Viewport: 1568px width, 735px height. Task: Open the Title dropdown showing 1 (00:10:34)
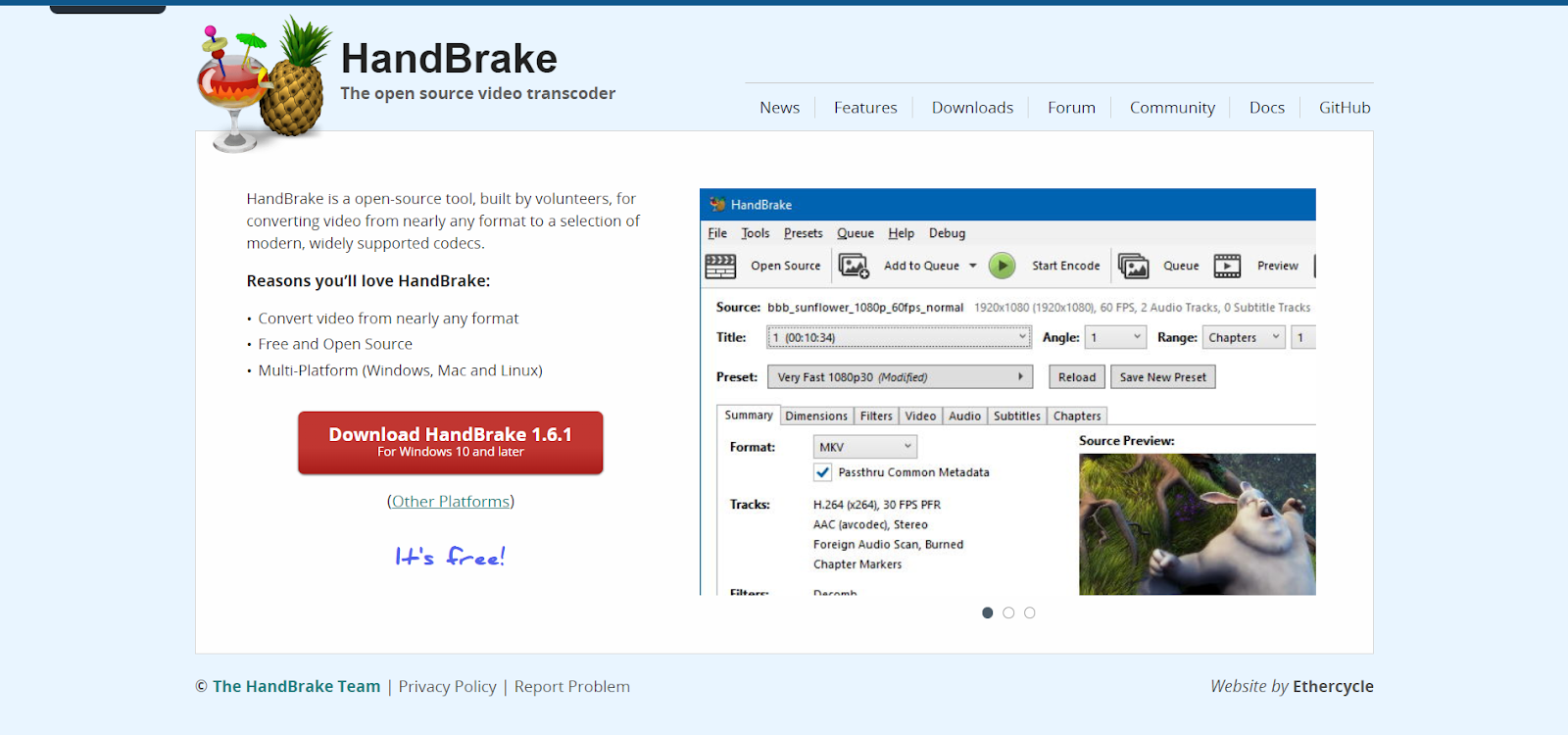(899, 337)
